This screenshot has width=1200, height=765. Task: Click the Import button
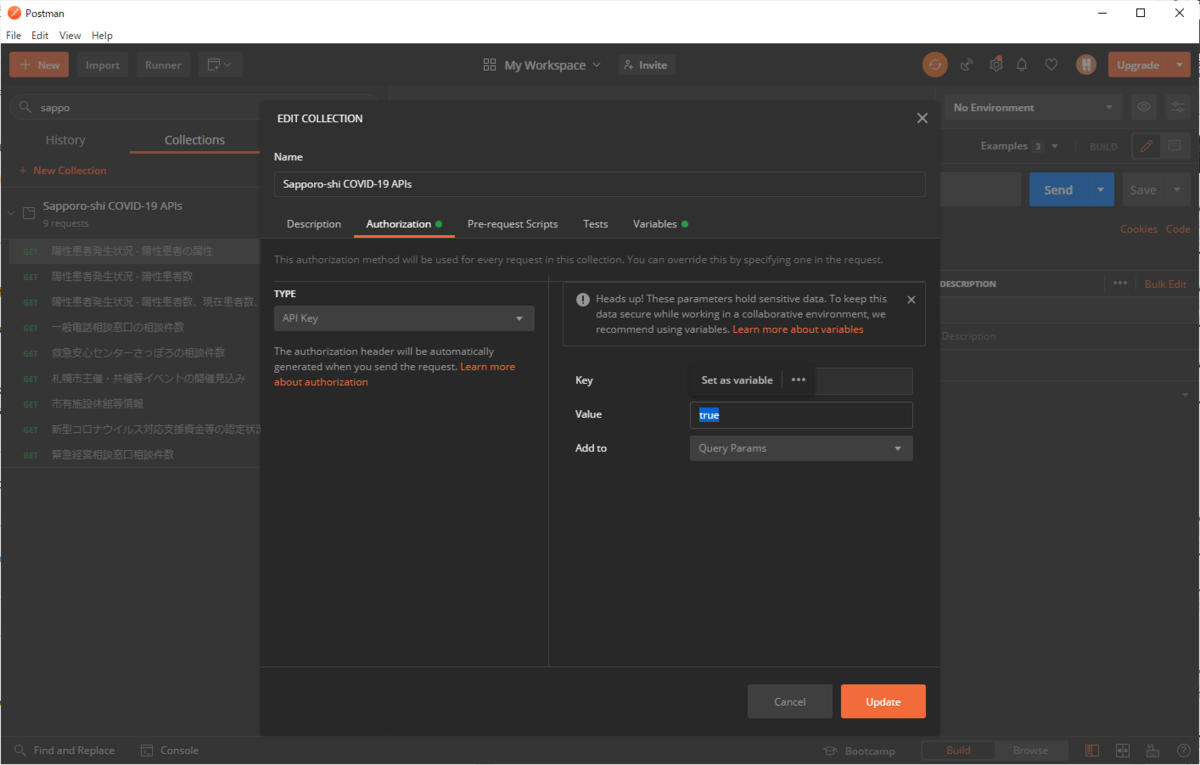[102, 65]
